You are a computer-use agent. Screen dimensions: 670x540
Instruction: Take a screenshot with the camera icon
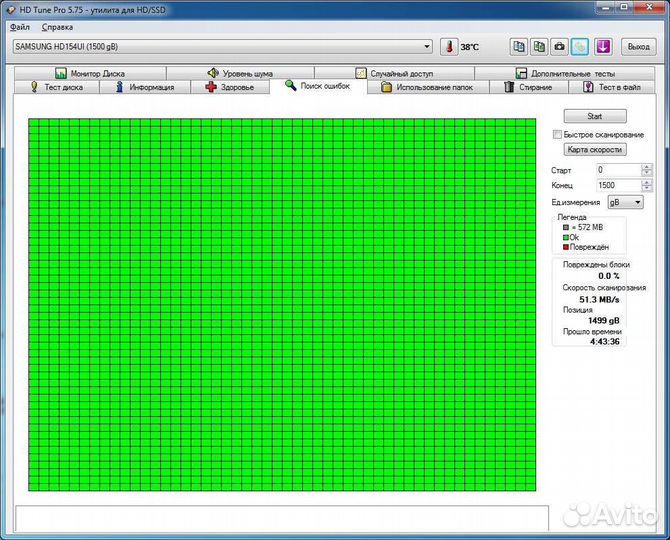[x=559, y=47]
